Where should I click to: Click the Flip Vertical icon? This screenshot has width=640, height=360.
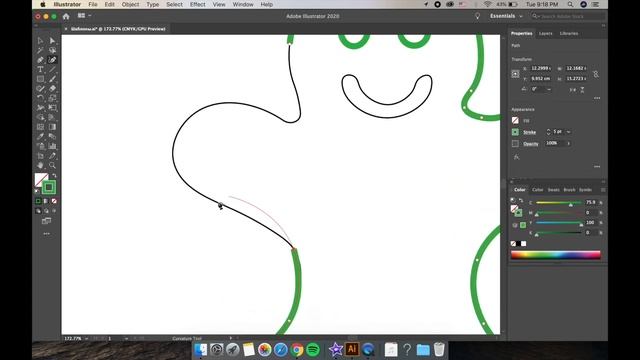coord(582,89)
